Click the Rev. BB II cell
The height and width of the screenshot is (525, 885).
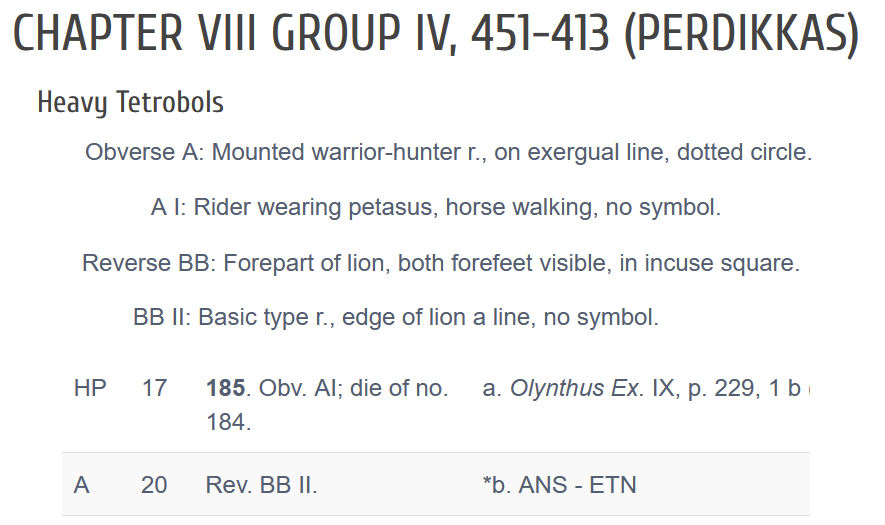click(261, 485)
